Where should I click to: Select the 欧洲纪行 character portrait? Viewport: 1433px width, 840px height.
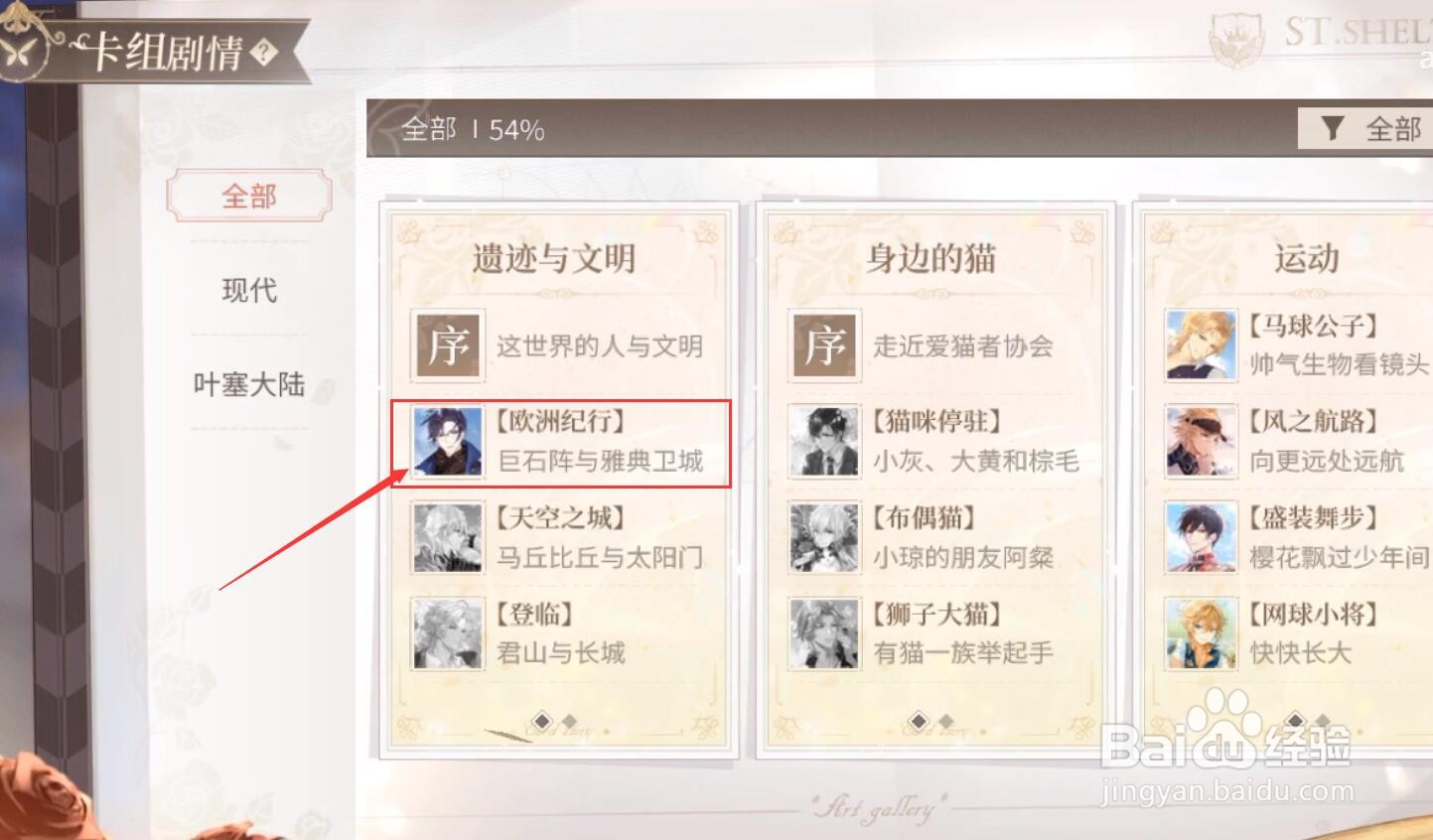pos(447,442)
